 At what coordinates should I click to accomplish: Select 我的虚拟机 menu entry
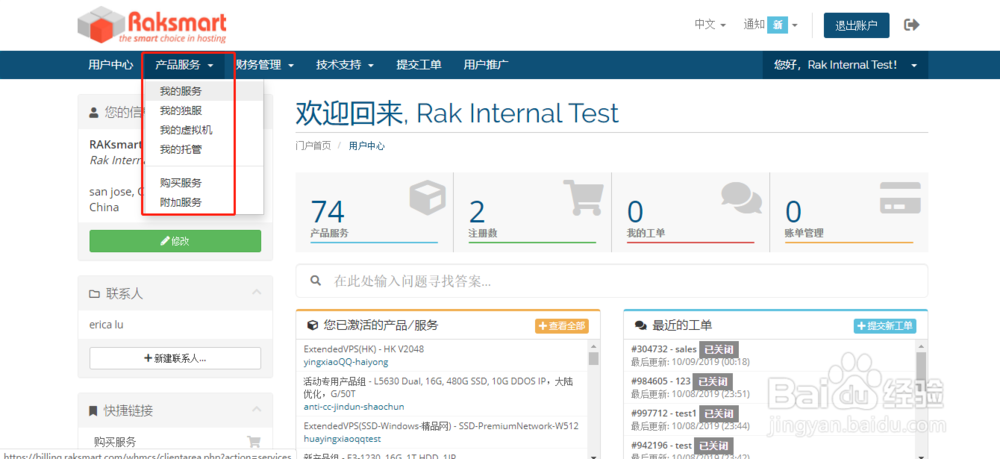[203, 130]
